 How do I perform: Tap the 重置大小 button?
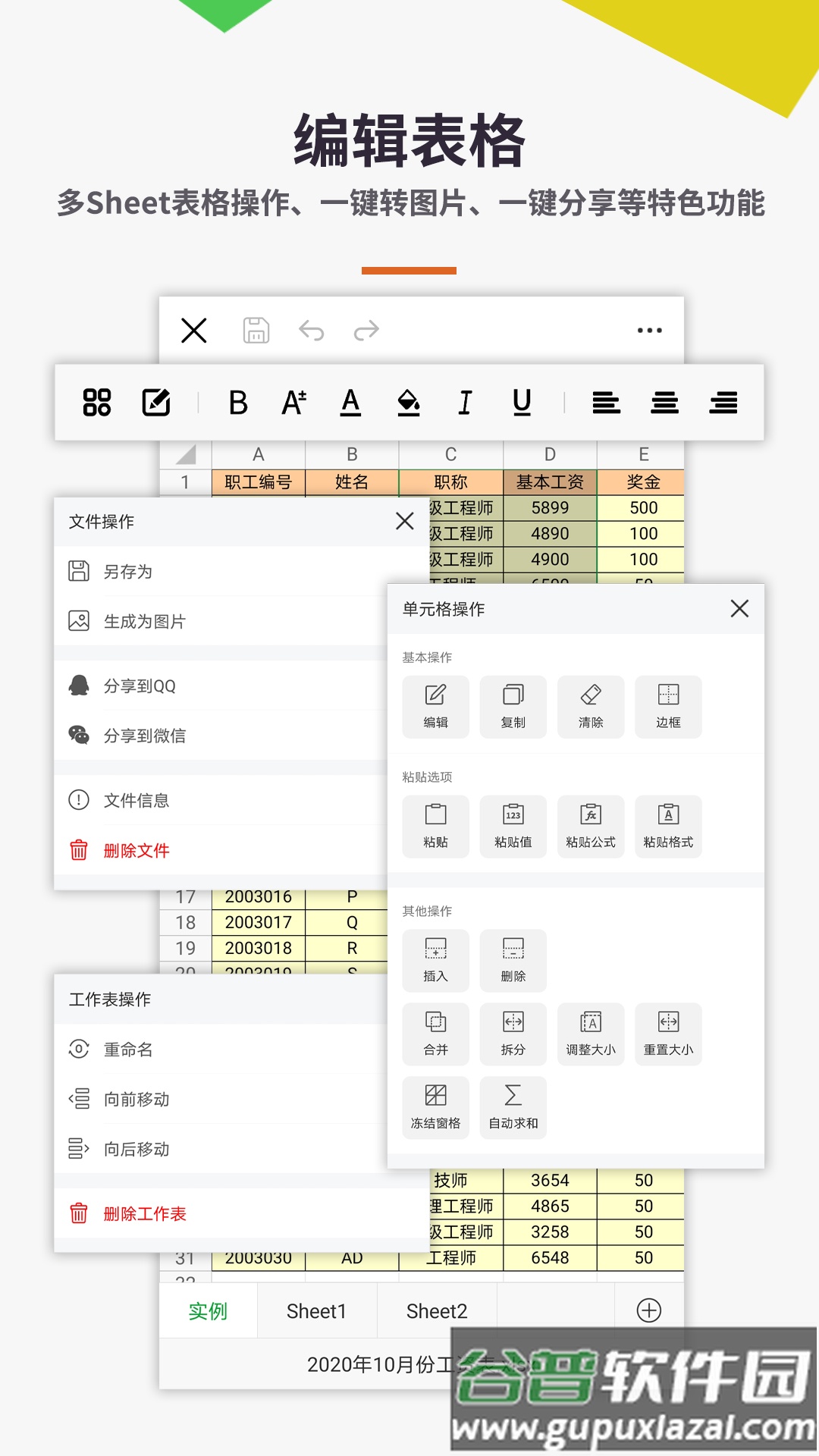coord(668,1034)
